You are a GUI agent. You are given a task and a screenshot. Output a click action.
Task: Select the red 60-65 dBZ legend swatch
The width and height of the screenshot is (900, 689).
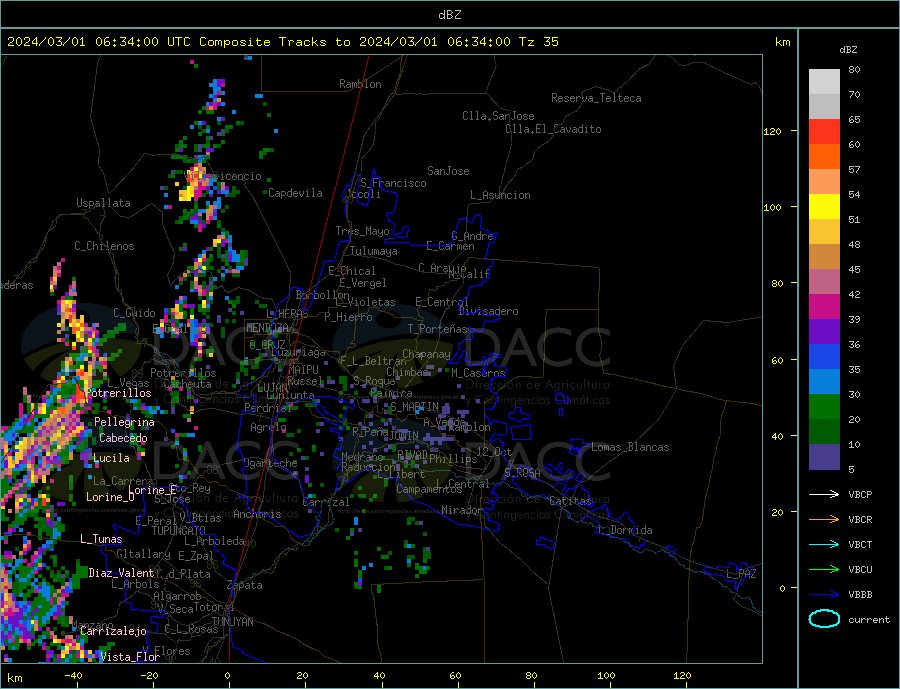tap(824, 131)
